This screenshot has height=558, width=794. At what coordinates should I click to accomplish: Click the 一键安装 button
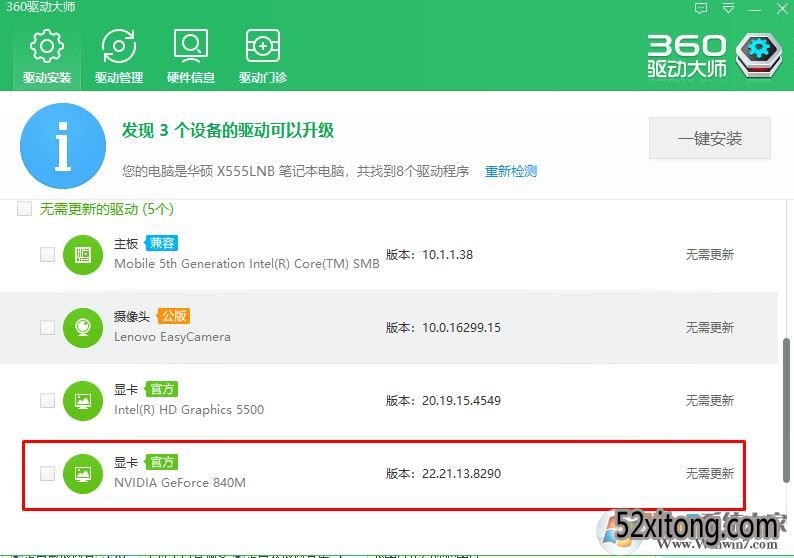click(x=710, y=138)
